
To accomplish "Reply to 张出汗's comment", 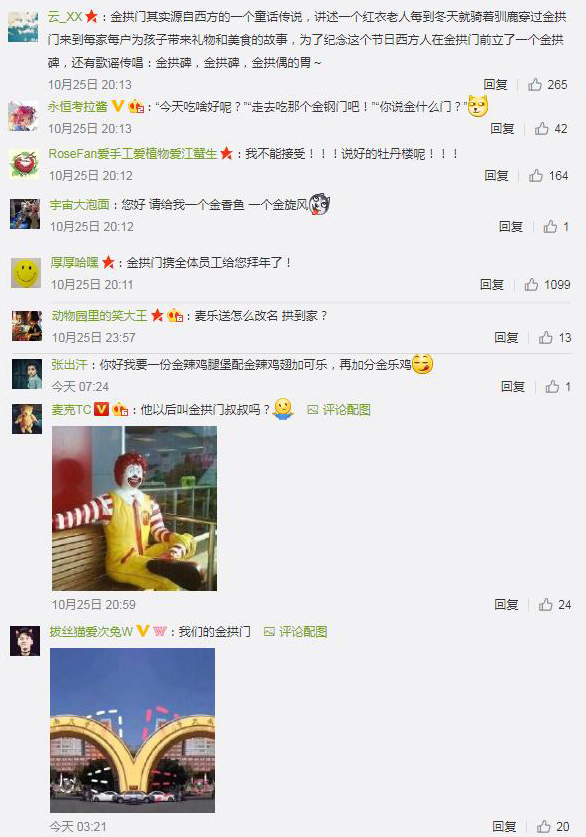I will coord(512,386).
